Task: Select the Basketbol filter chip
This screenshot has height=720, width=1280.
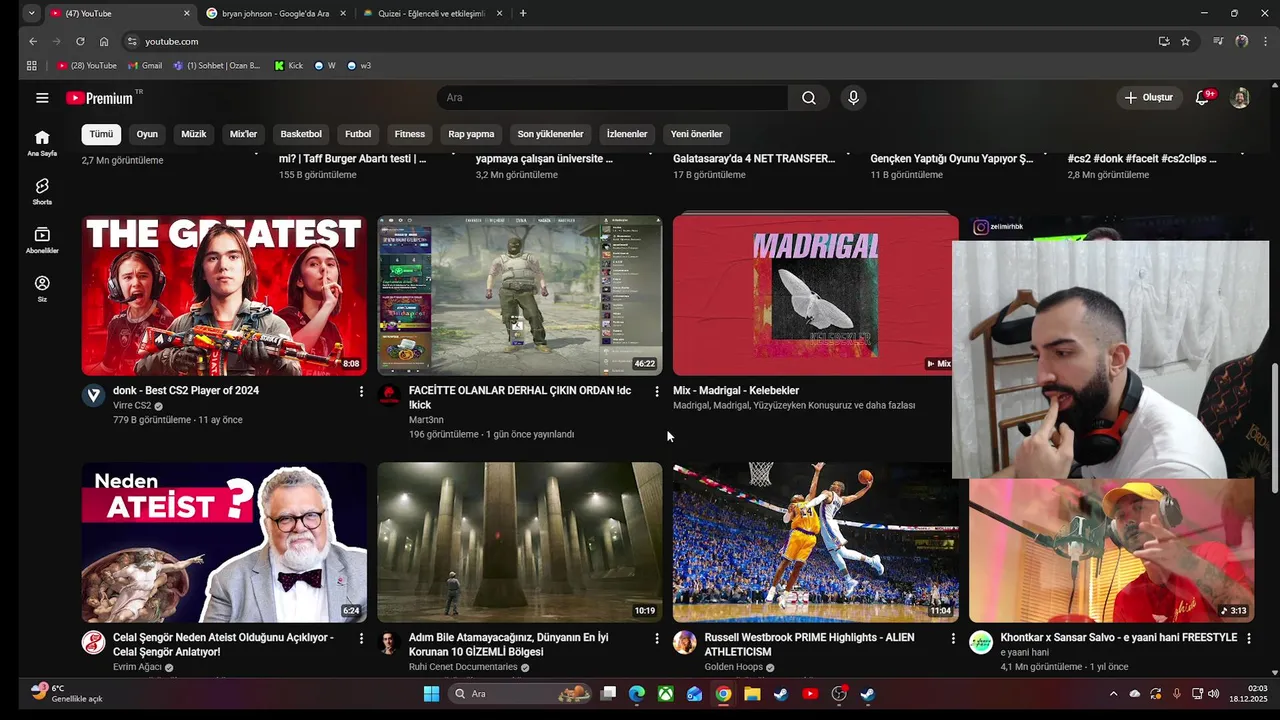Action: pos(301,134)
